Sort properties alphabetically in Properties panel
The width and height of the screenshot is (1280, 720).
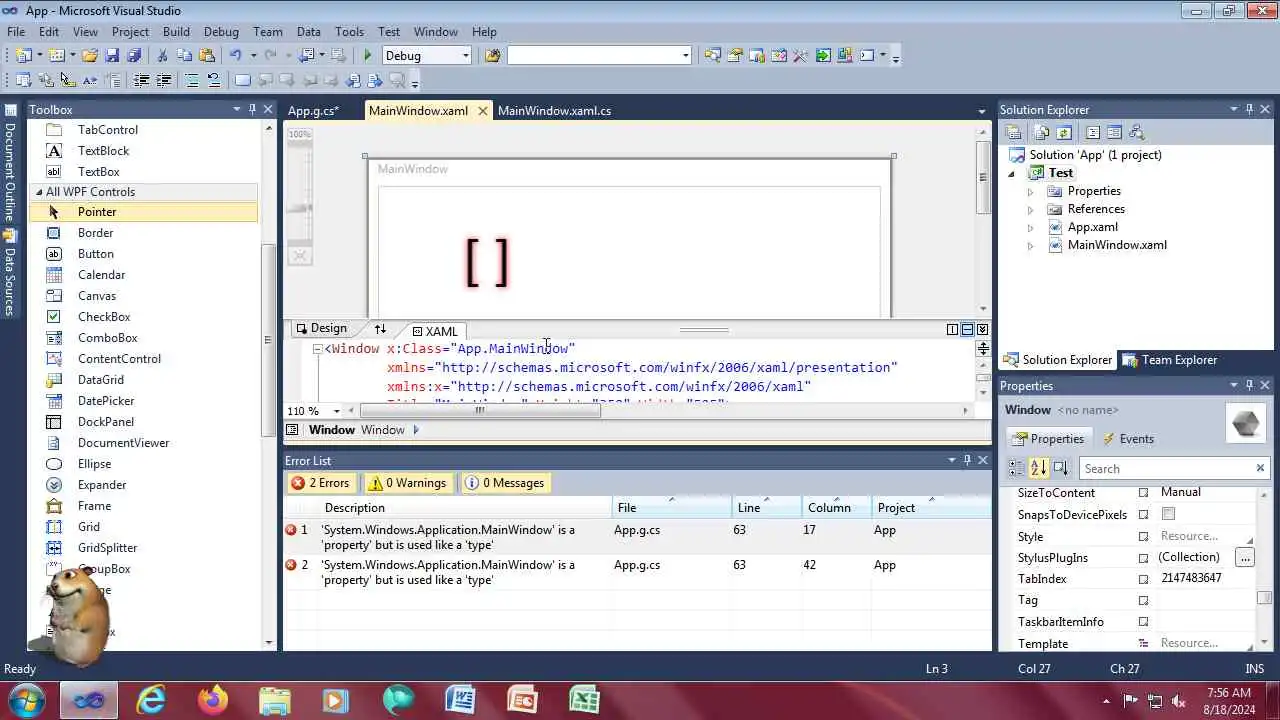1039,468
